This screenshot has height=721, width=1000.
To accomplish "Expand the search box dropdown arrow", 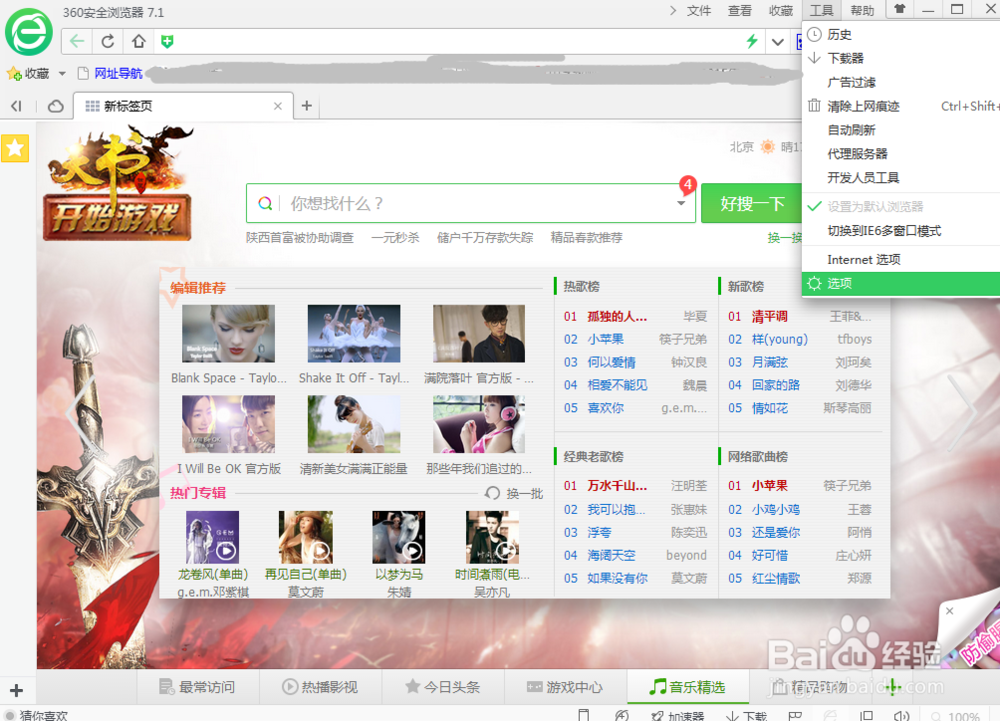I will [681, 203].
